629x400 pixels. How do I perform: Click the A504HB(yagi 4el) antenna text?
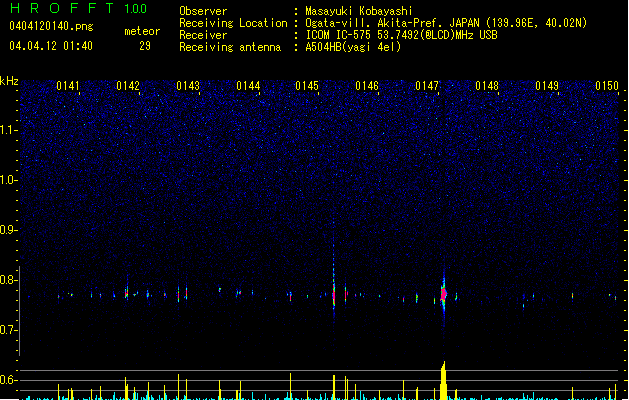point(353,47)
